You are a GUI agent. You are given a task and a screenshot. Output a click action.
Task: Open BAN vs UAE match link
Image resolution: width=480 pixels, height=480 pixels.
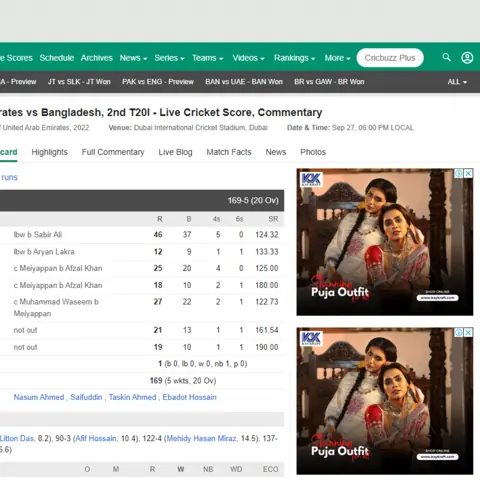[244, 82]
